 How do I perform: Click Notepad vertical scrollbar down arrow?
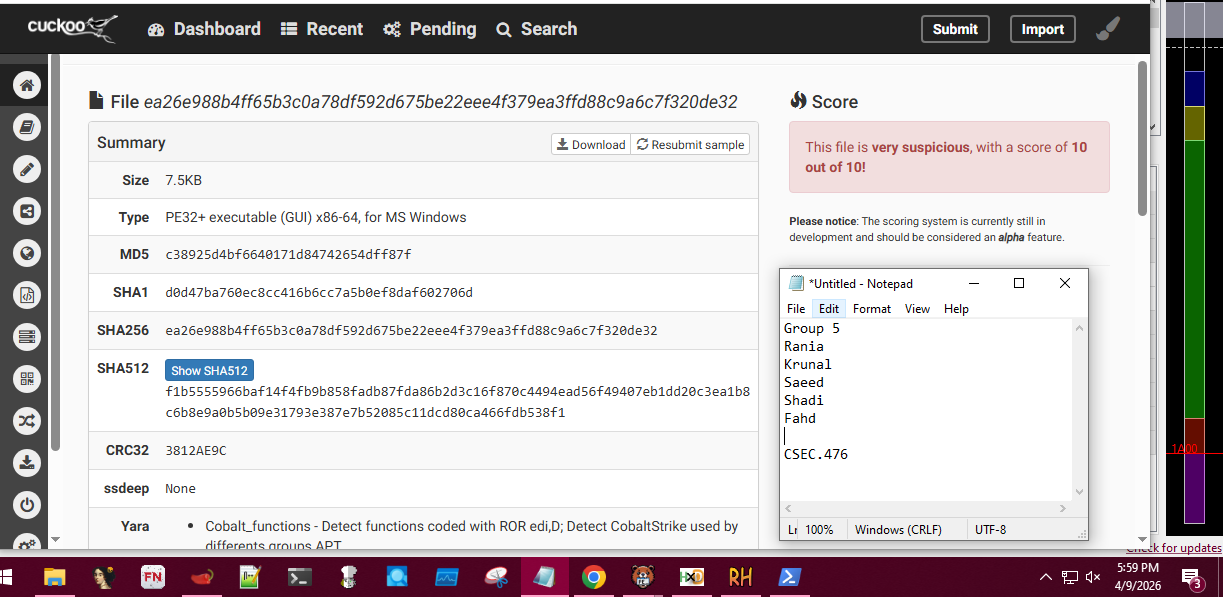pyautogui.click(x=1079, y=491)
